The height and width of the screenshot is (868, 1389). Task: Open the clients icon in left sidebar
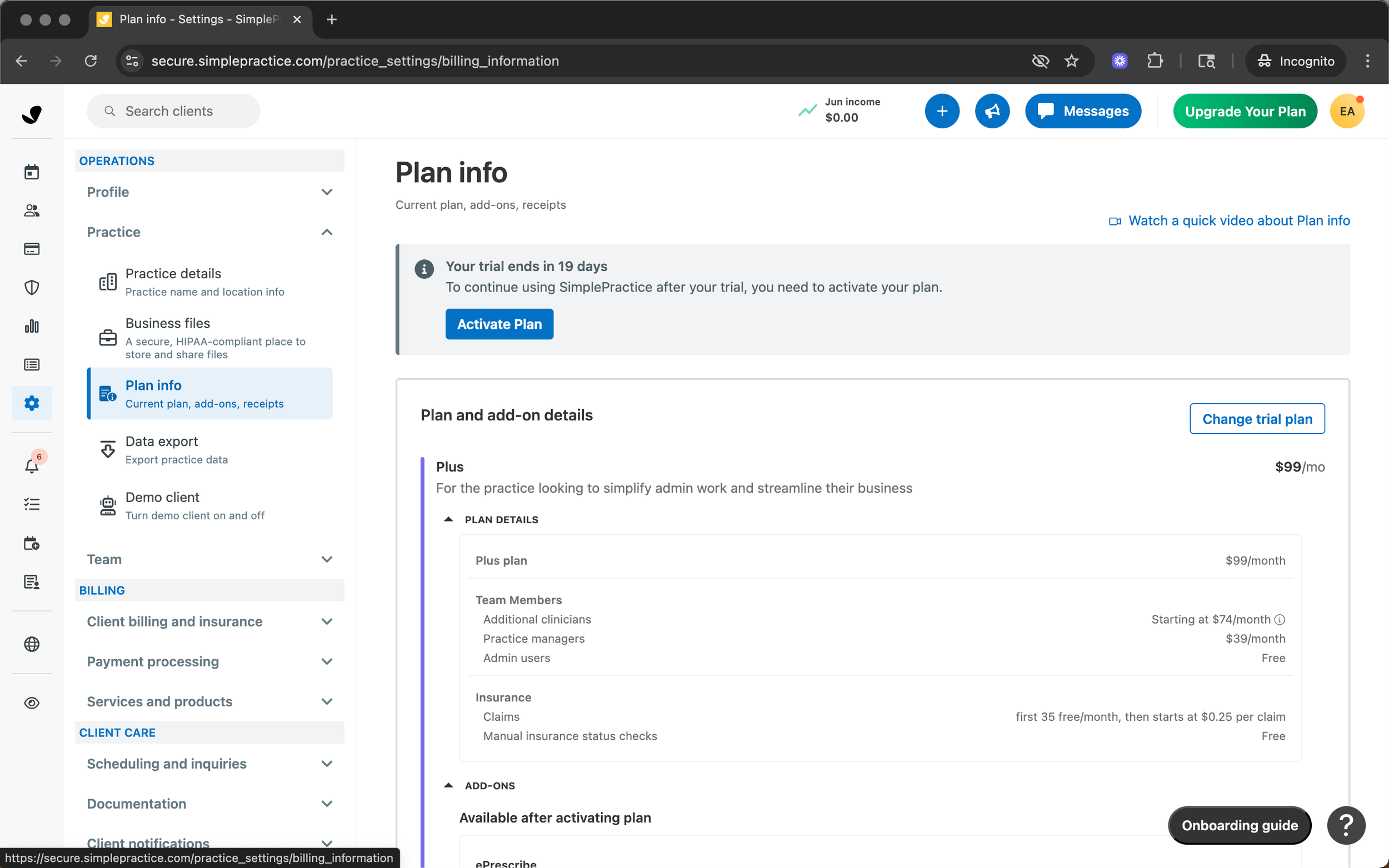coord(32,210)
